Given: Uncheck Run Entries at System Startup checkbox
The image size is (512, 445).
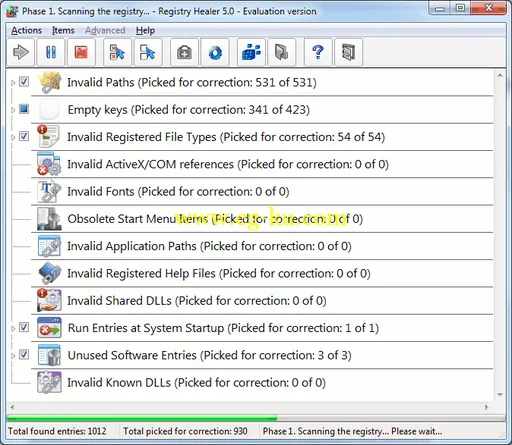Looking at the screenshot, I should [x=24, y=327].
